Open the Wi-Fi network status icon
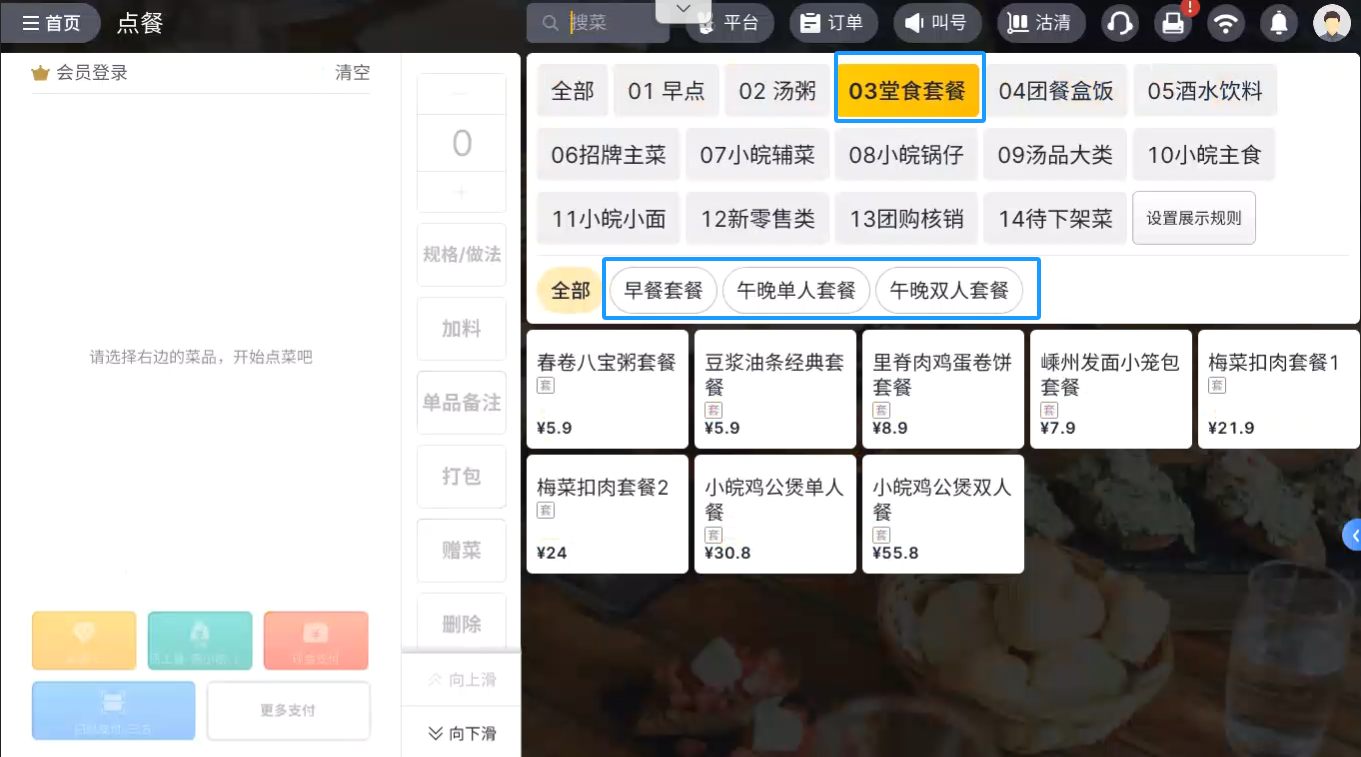1361x757 pixels. [1225, 23]
